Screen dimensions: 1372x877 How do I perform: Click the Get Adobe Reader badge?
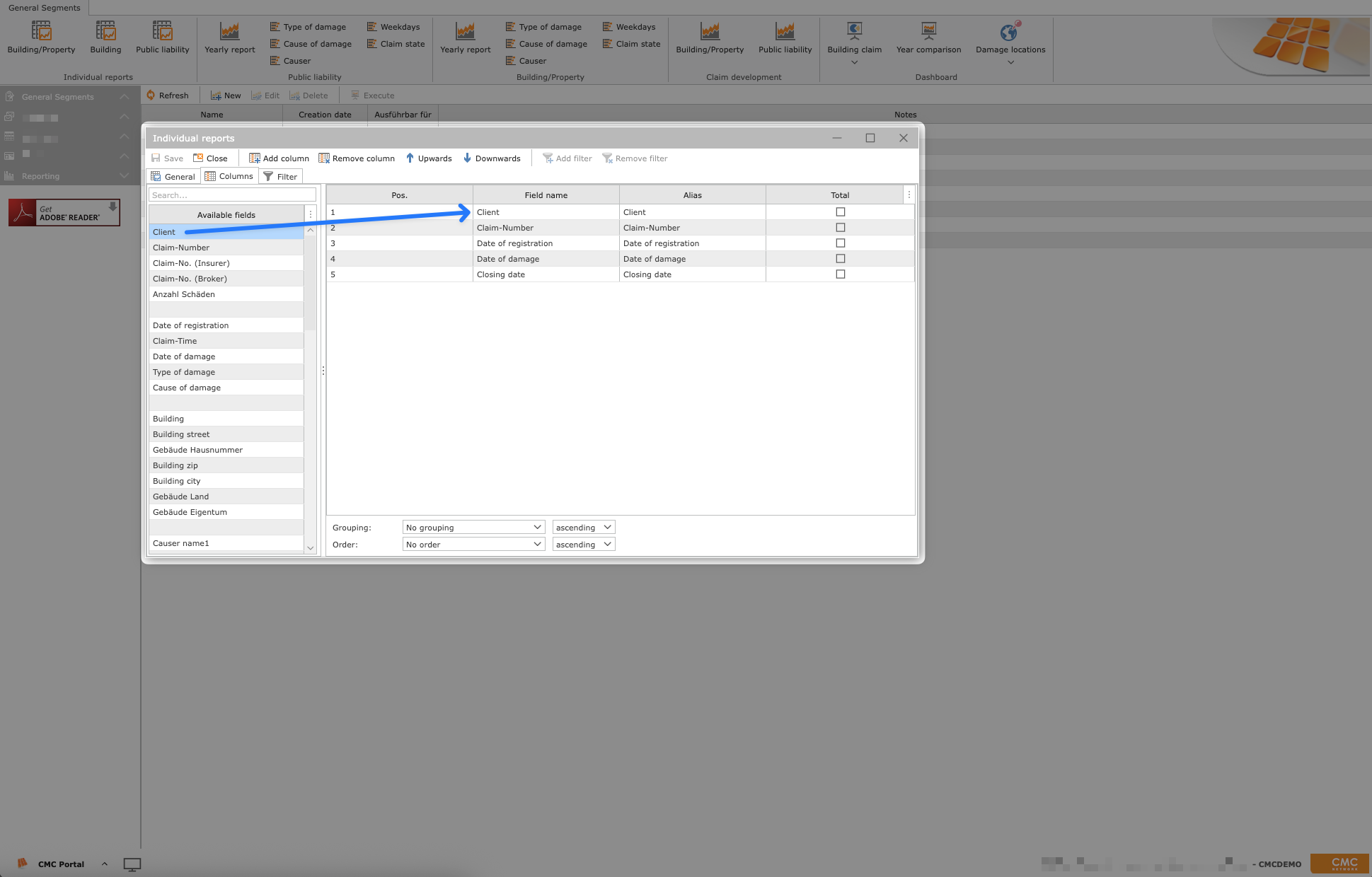coord(64,213)
